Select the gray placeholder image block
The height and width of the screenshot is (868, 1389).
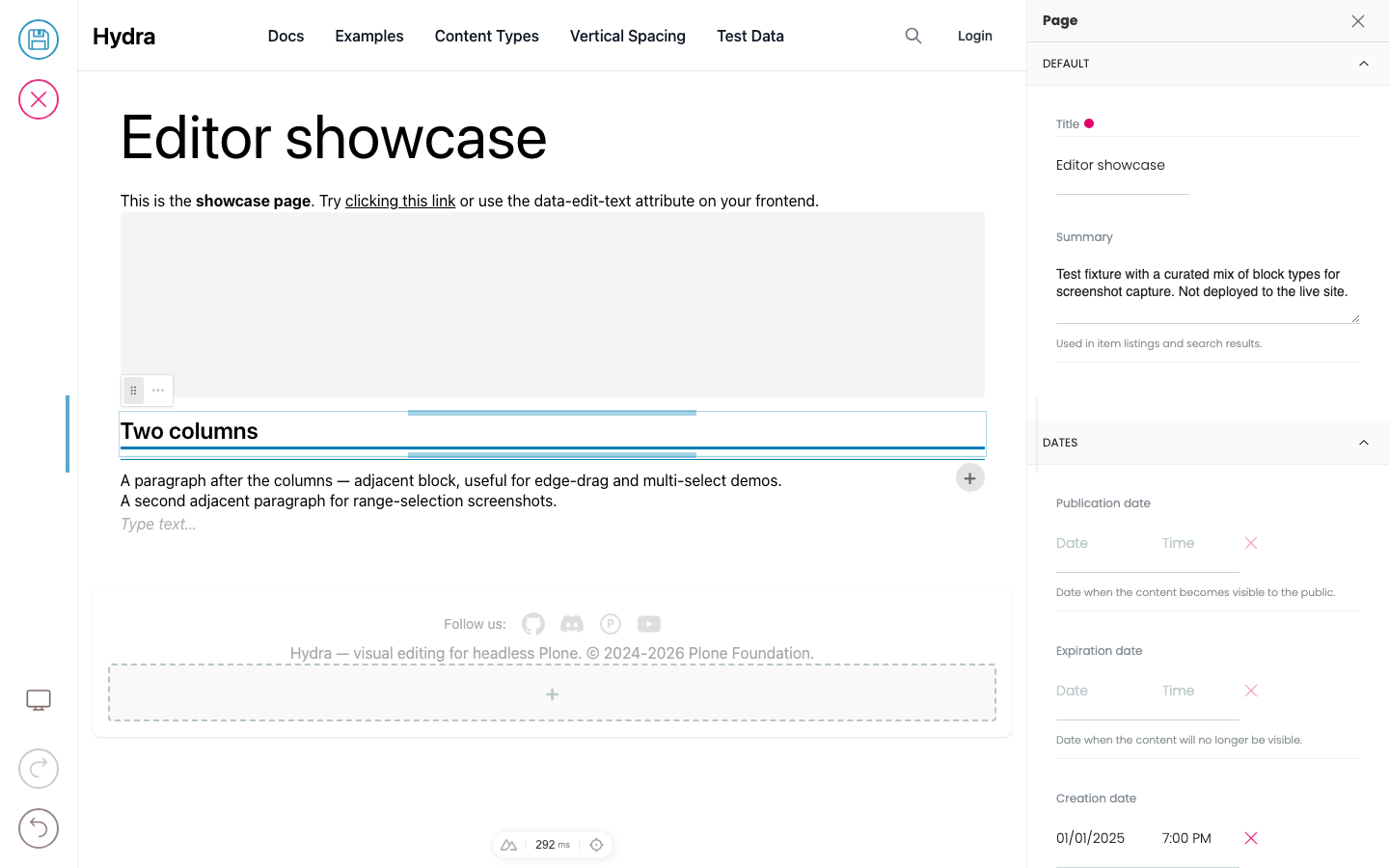(553, 305)
